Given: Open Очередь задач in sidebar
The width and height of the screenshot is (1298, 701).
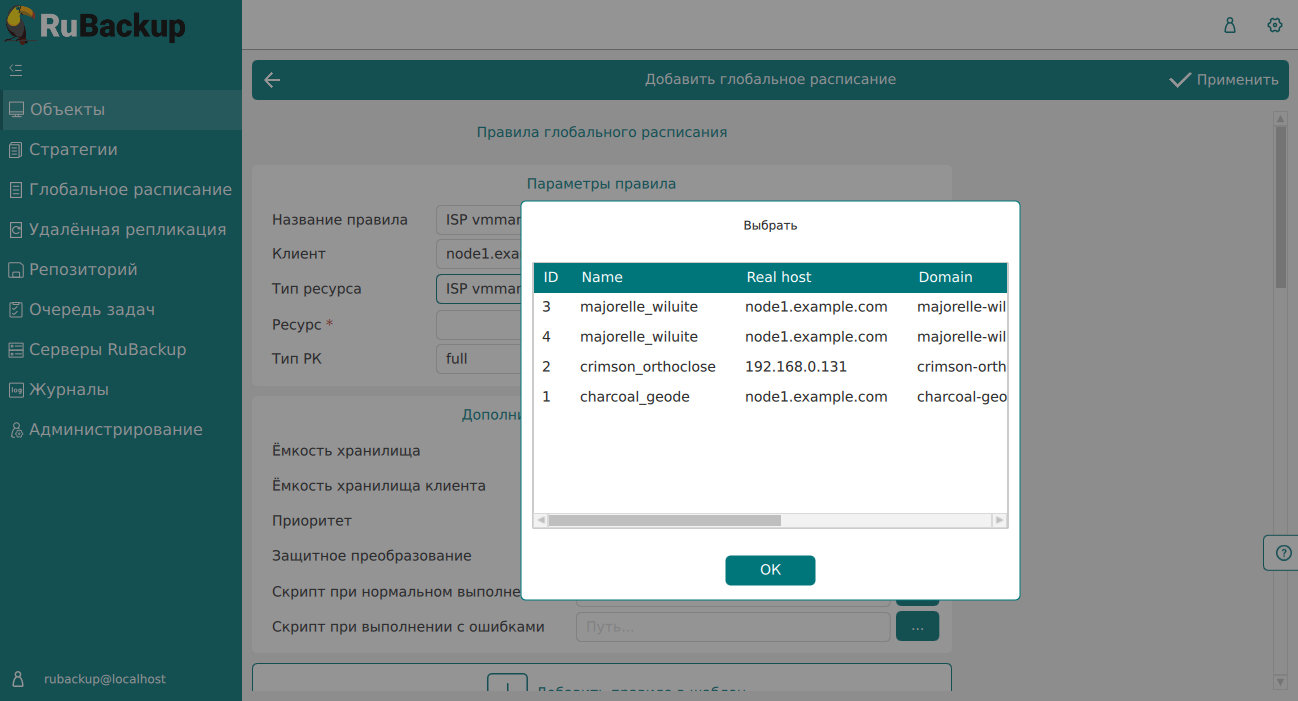Looking at the screenshot, I should point(92,310).
